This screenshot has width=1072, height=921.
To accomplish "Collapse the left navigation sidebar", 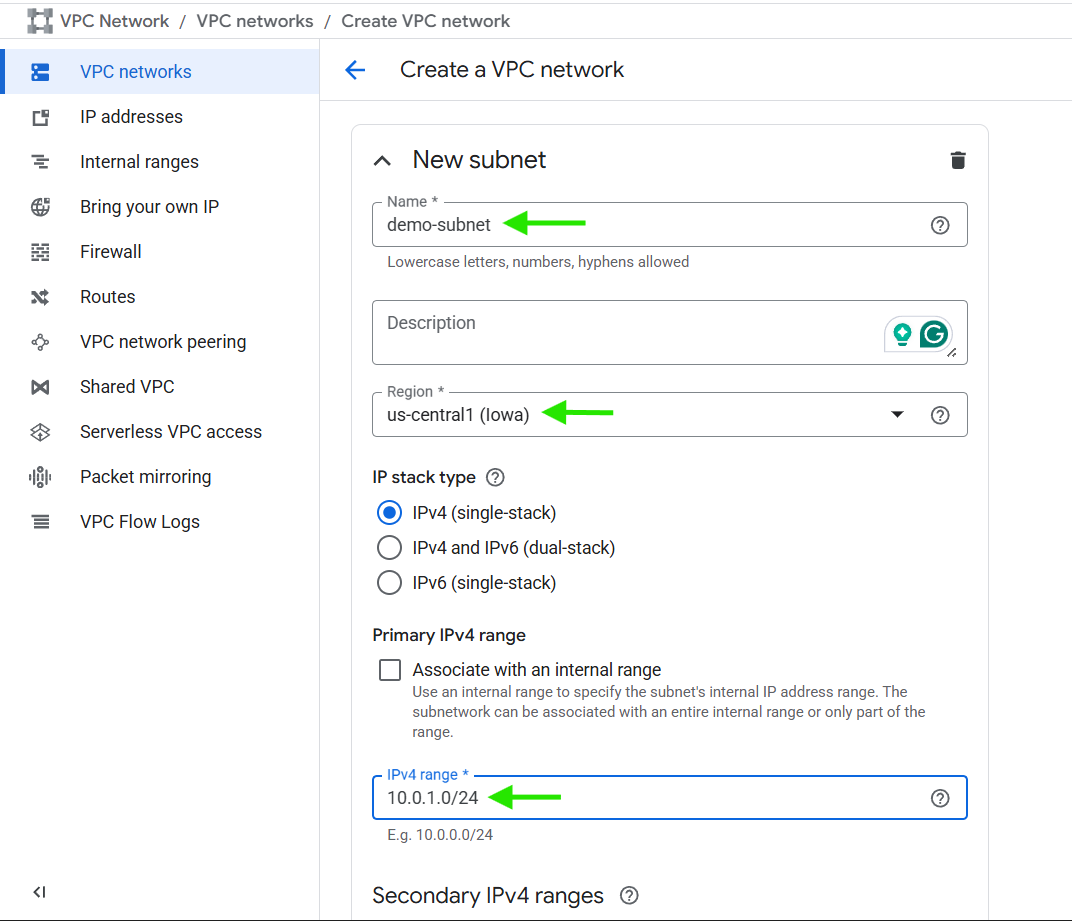I will 39,892.
